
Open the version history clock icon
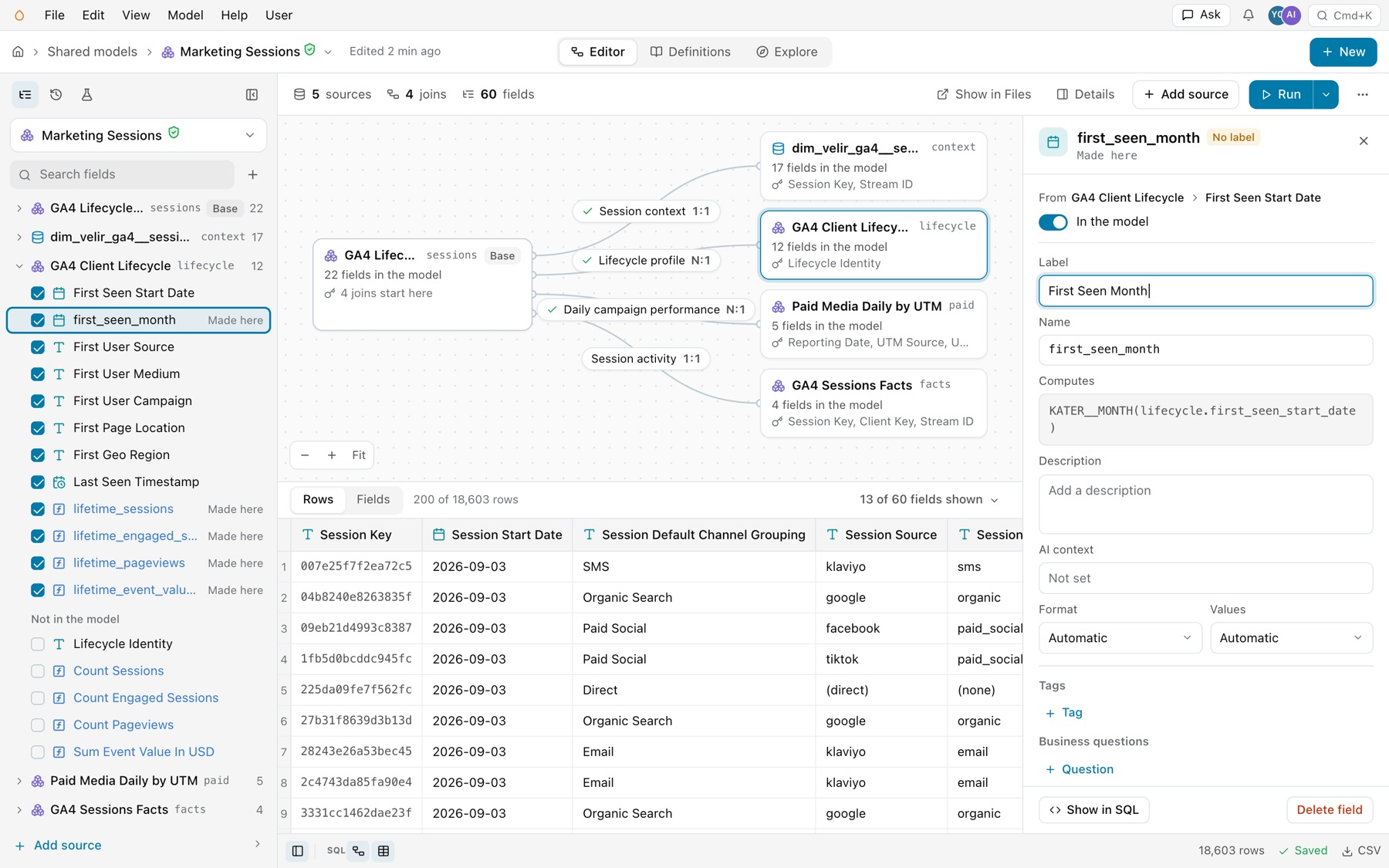coord(56,94)
